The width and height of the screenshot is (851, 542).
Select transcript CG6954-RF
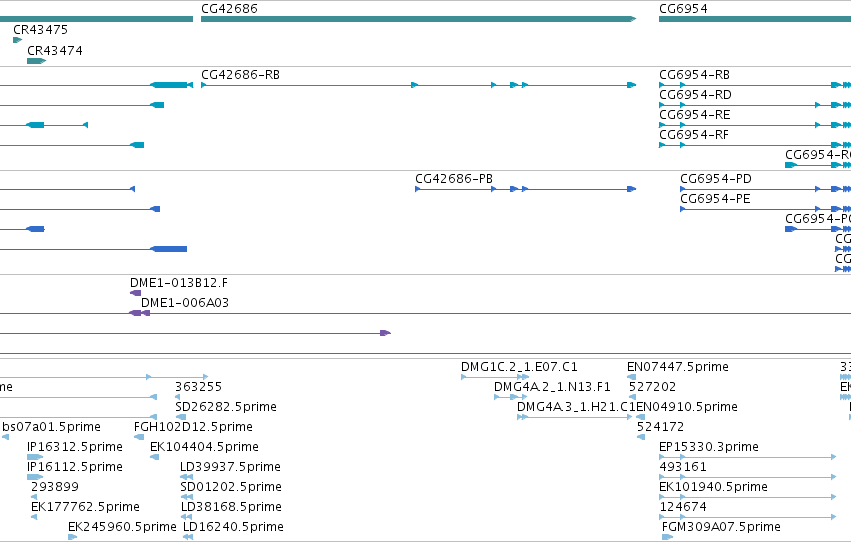pyautogui.click(x=694, y=135)
